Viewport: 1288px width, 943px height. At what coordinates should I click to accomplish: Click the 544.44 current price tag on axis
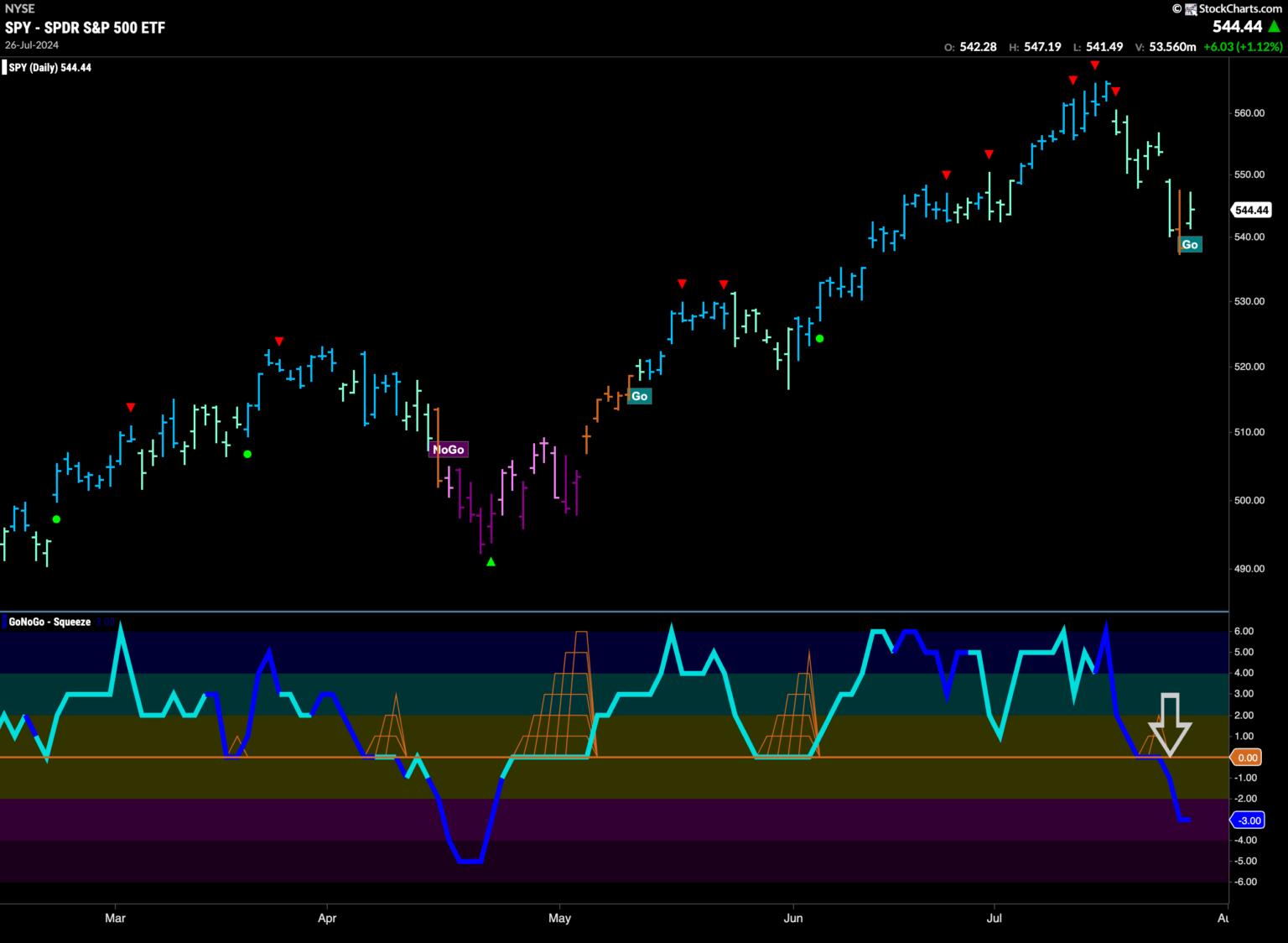tap(1251, 210)
